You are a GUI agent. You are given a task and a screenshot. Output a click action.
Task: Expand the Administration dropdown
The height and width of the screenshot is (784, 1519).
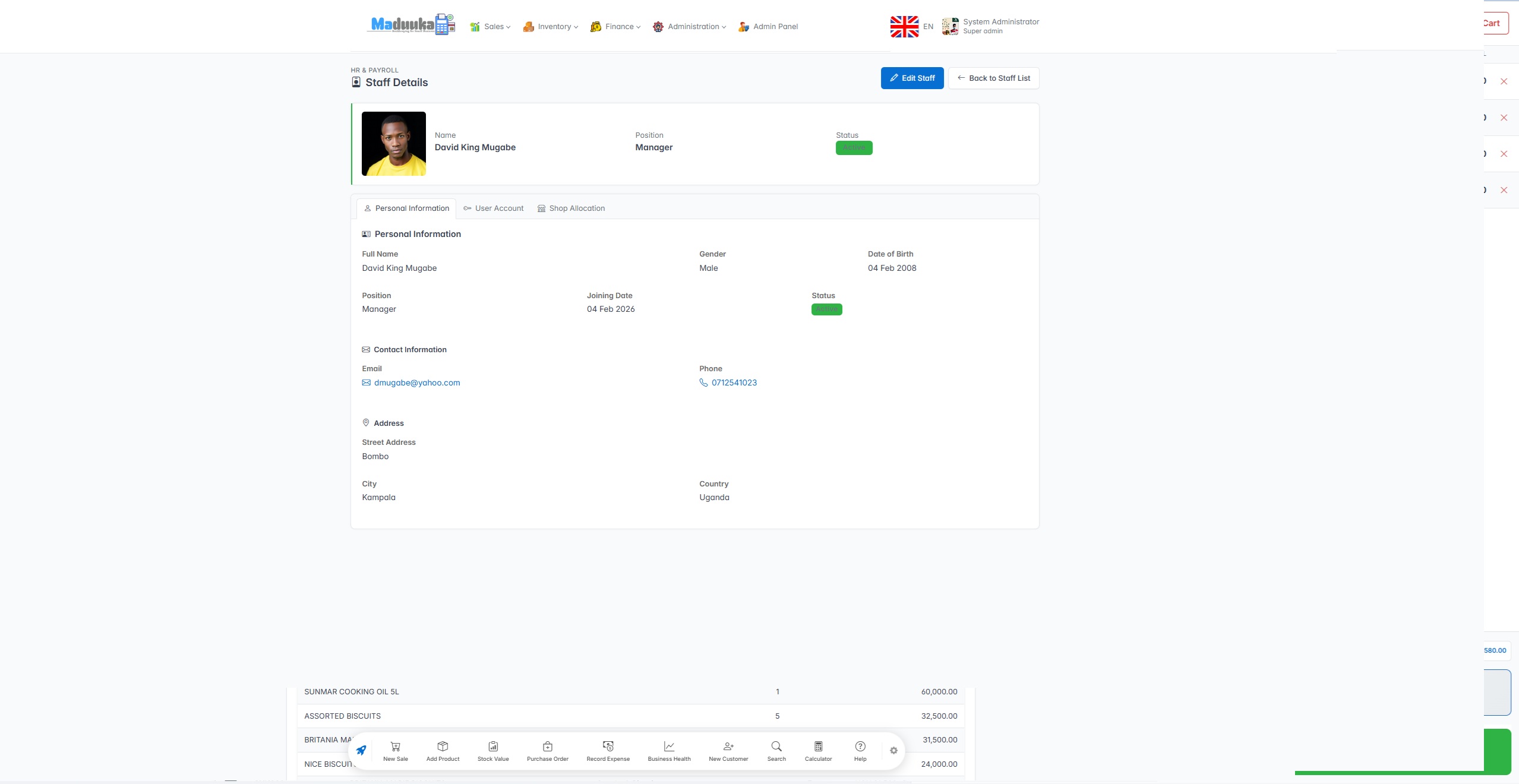click(x=689, y=26)
